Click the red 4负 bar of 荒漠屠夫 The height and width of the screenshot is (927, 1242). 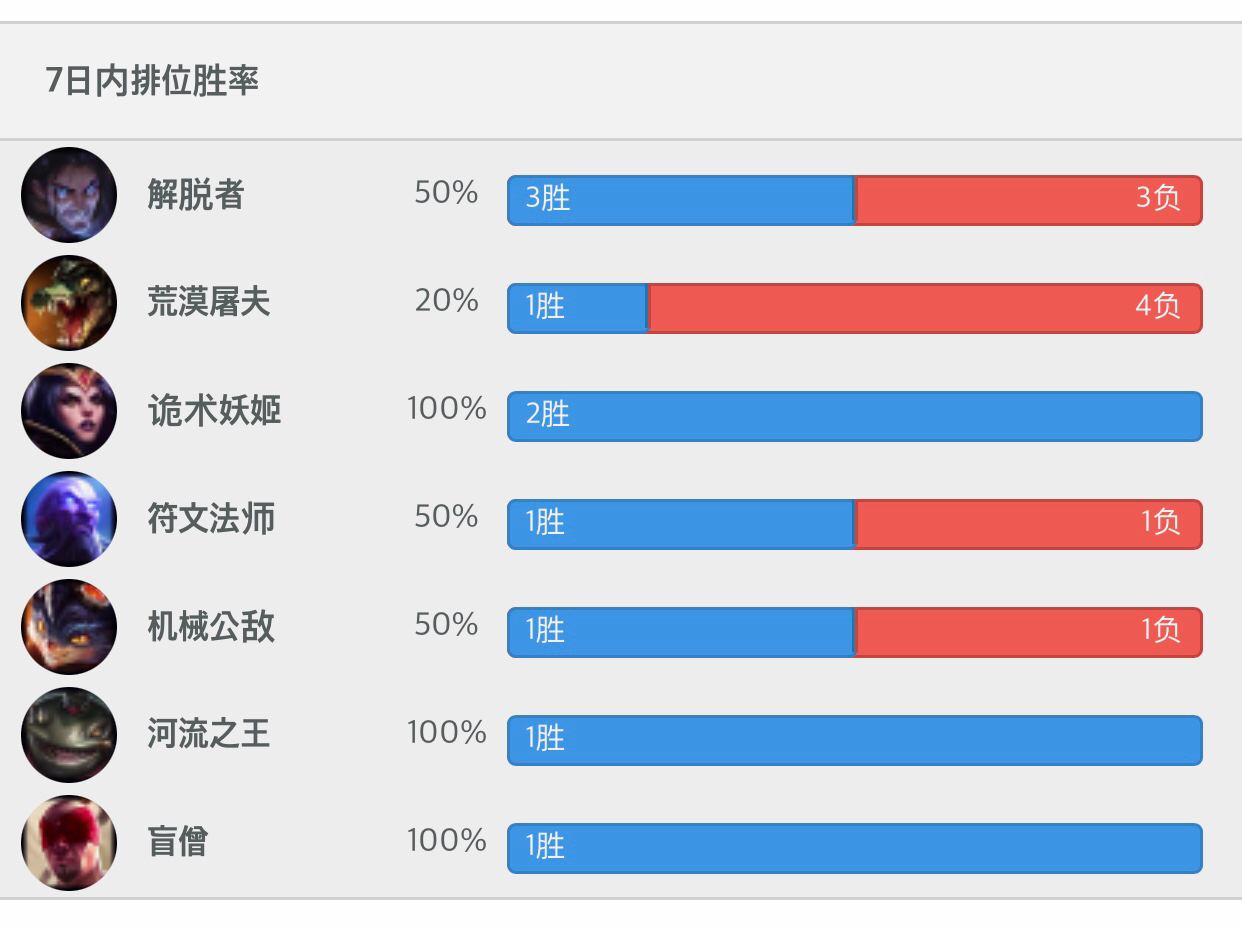tap(925, 308)
